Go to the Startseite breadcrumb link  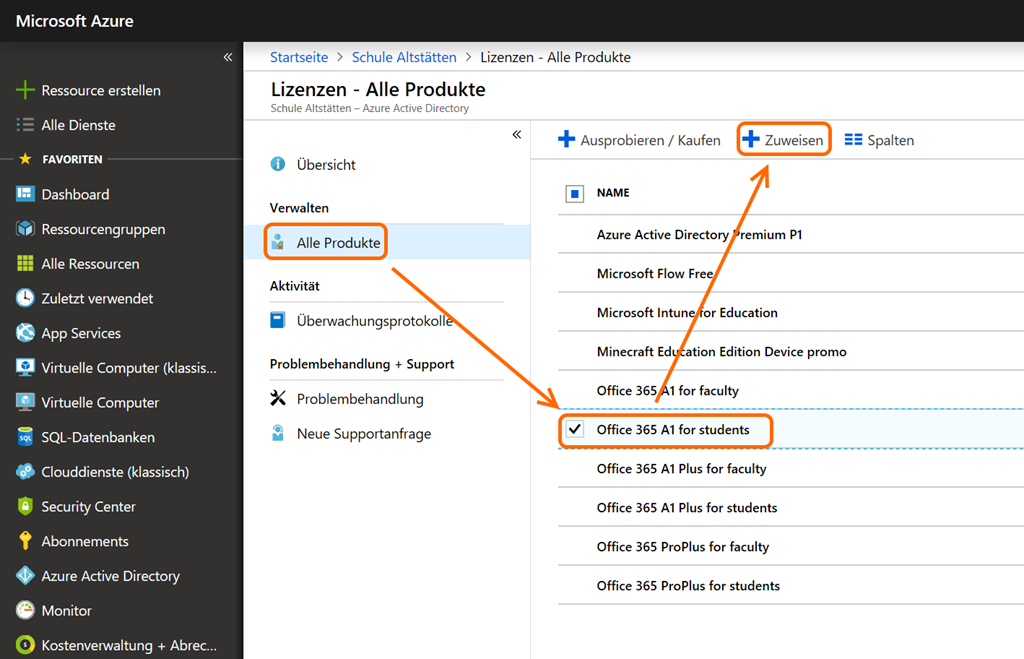point(299,57)
